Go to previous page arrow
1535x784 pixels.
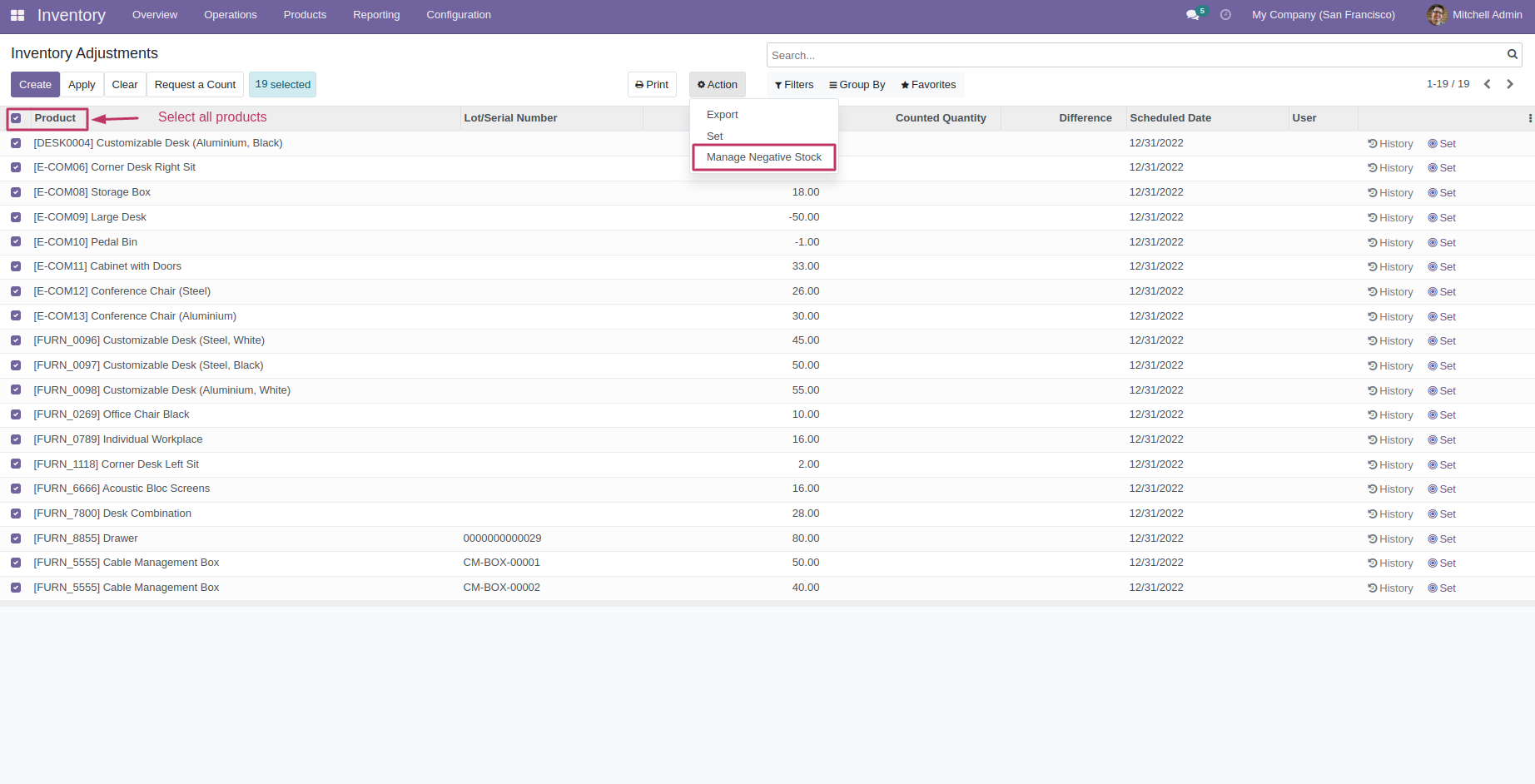tap(1488, 84)
